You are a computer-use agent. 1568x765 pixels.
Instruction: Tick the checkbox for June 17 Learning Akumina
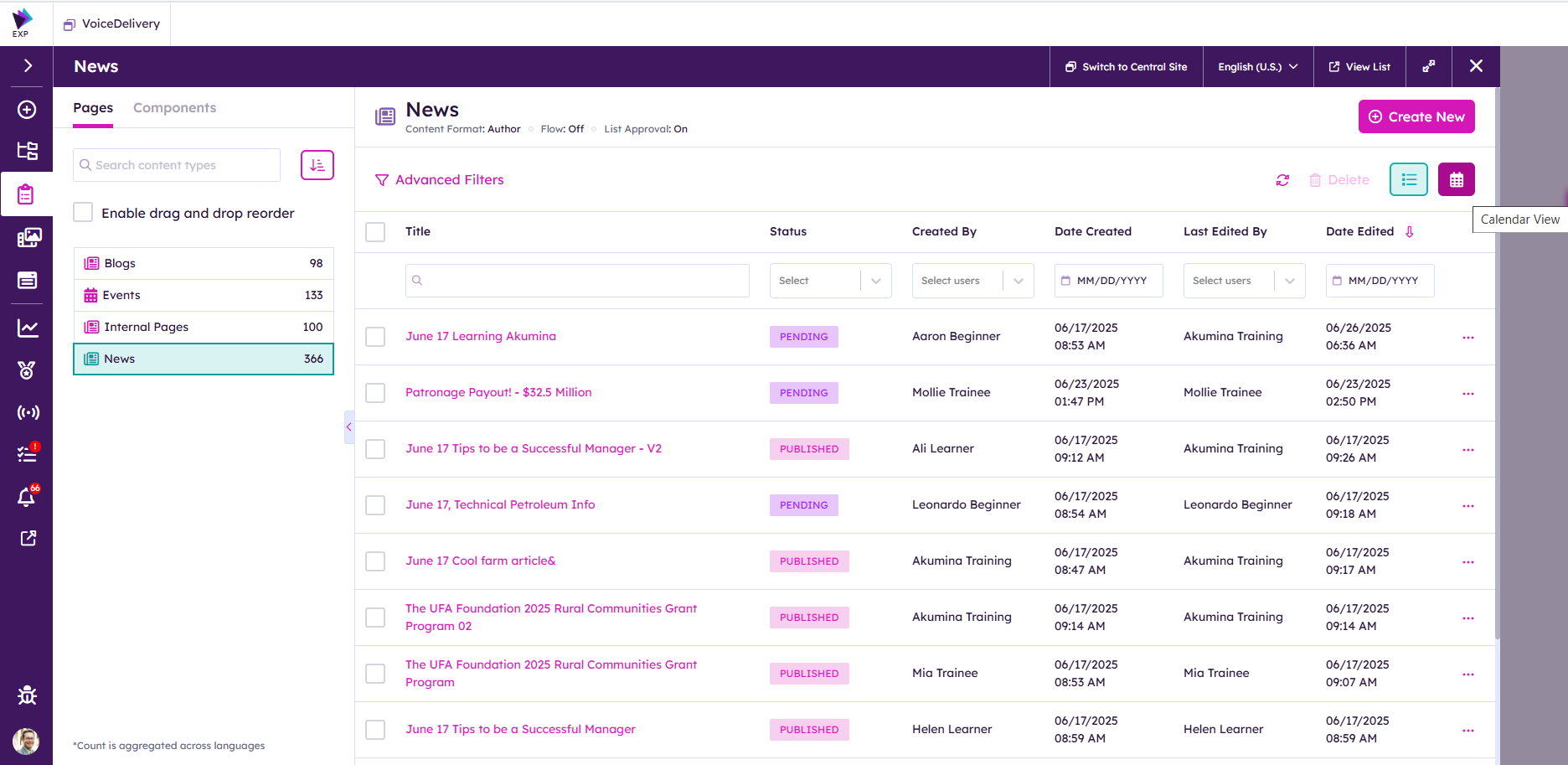click(x=375, y=337)
